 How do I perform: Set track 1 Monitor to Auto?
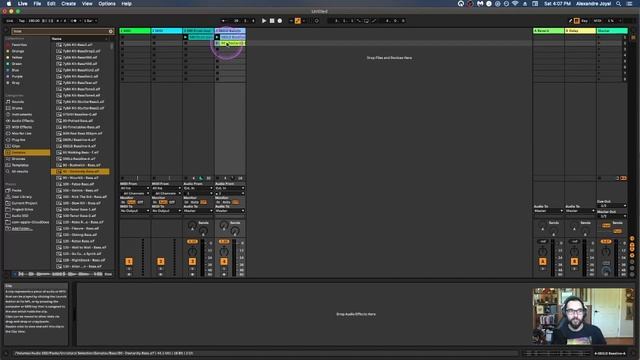(x=131, y=202)
